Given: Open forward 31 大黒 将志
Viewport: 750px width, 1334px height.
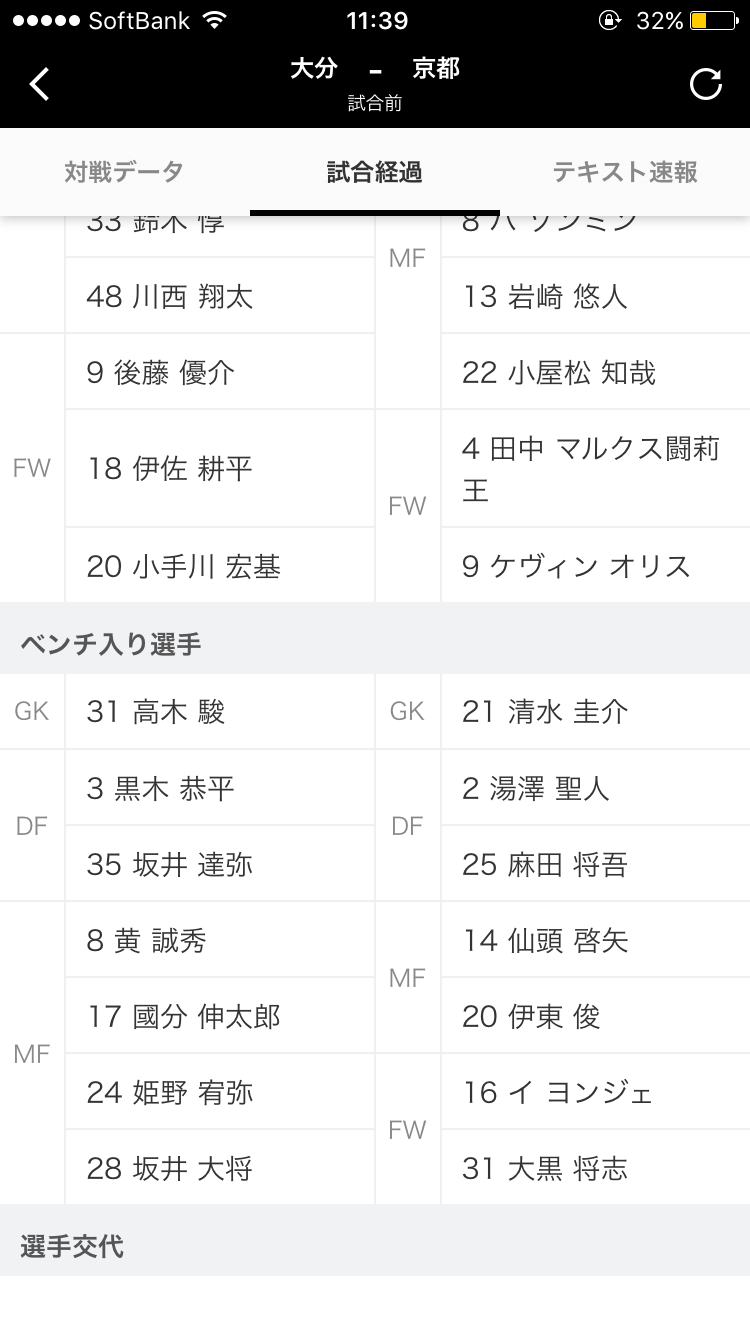Looking at the screenshot, I should [x=545, y=1169].
